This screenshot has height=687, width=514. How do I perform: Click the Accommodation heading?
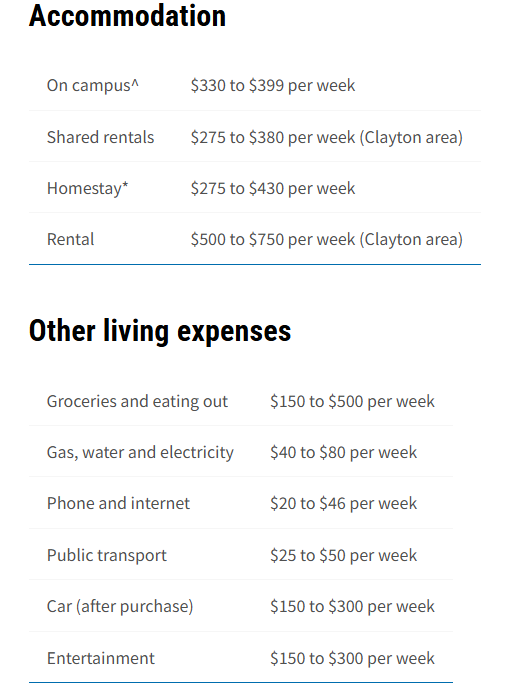pos(128,16)
